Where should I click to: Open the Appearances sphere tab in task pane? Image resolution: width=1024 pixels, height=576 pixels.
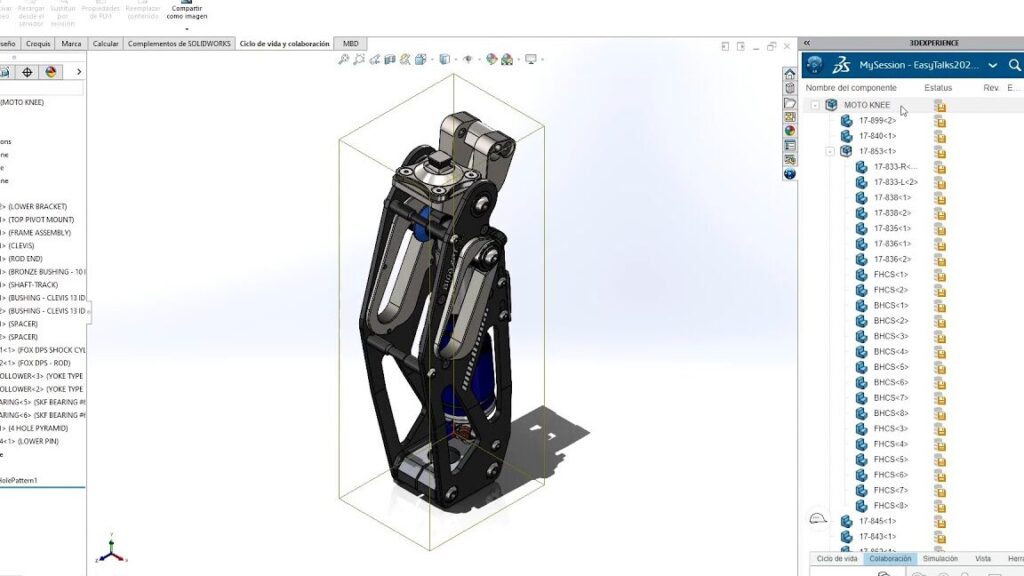click(x=790, y=131)
